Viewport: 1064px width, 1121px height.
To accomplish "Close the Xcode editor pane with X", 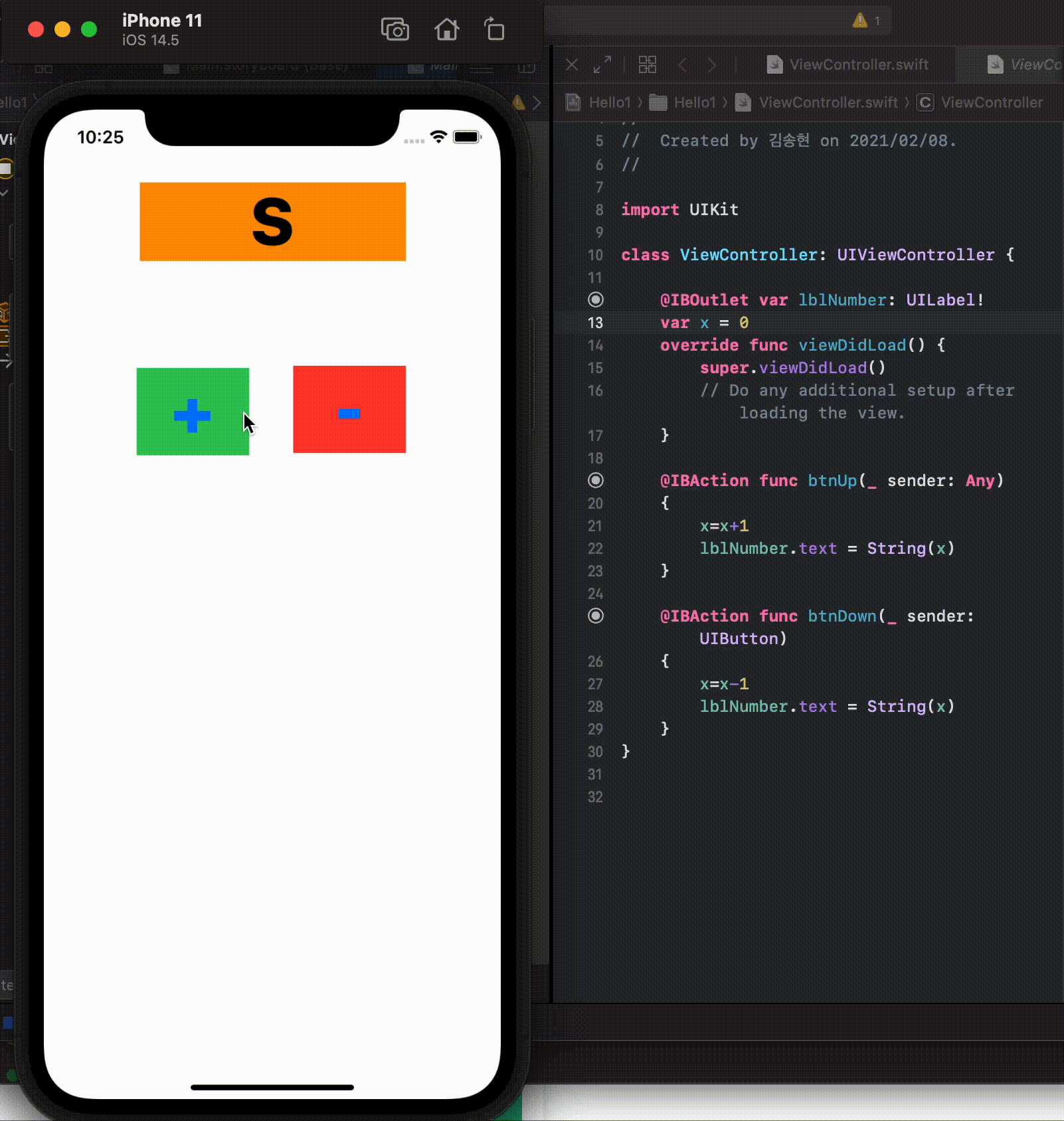I will [572, 64].
